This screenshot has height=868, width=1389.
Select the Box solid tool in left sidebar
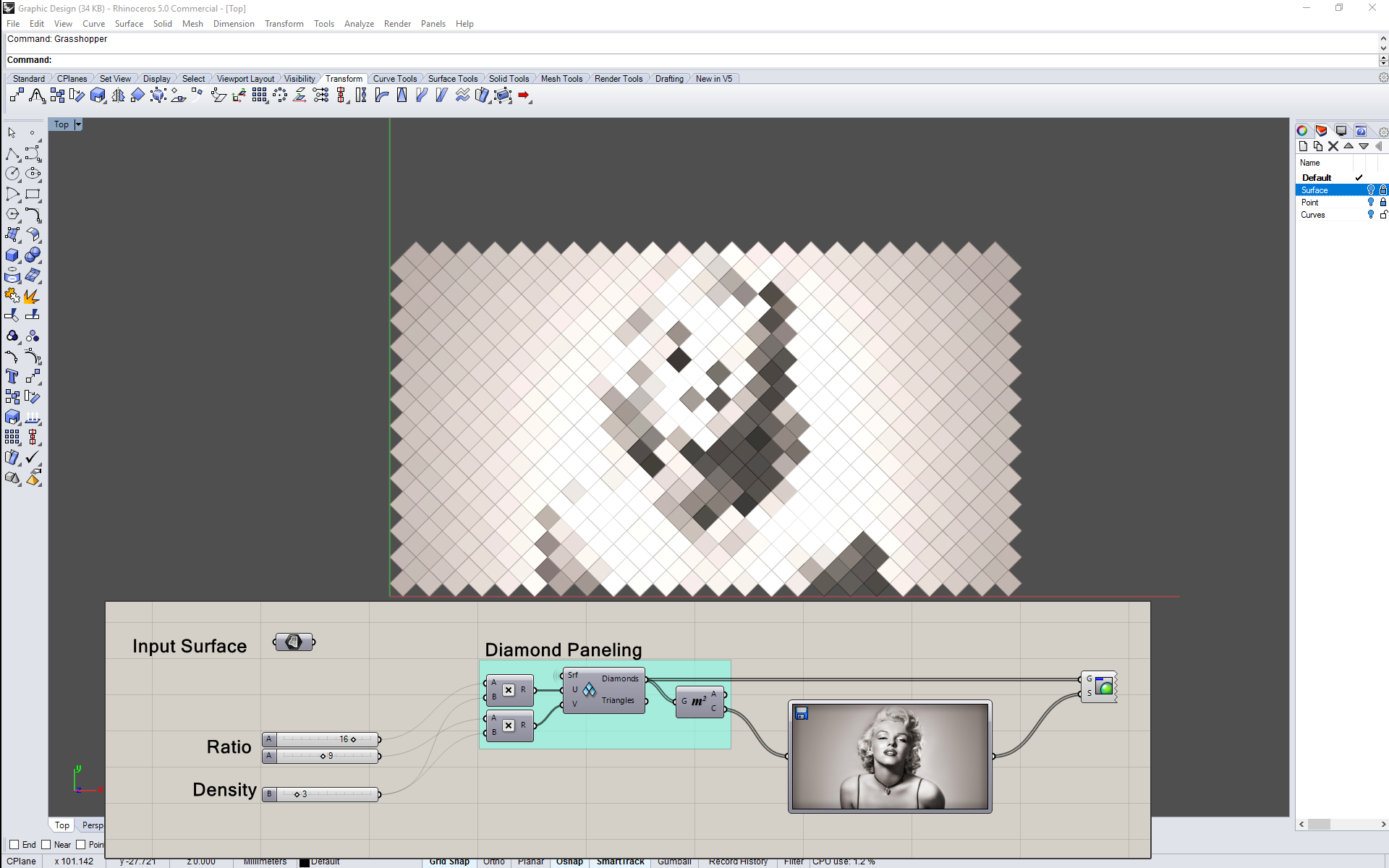12,255
